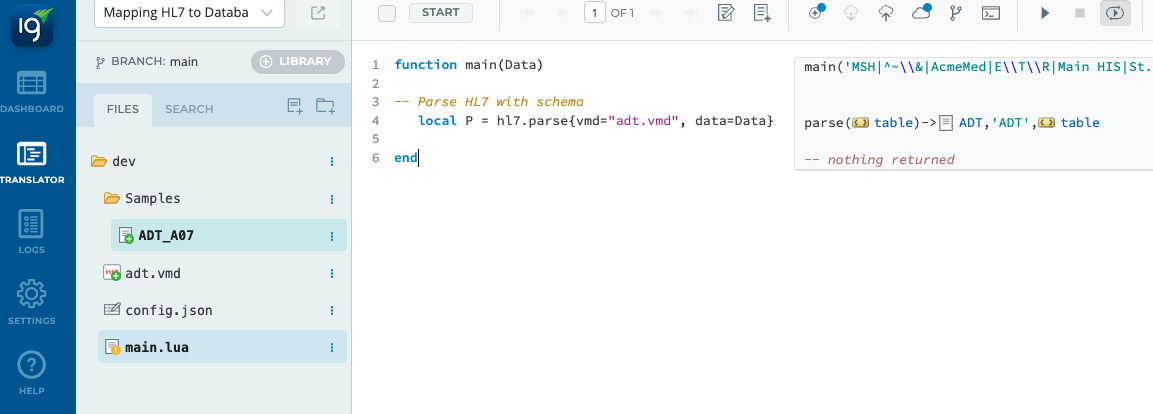Click the new folder icon in Files panel
1153x414 pixels.
click(325, 107)
